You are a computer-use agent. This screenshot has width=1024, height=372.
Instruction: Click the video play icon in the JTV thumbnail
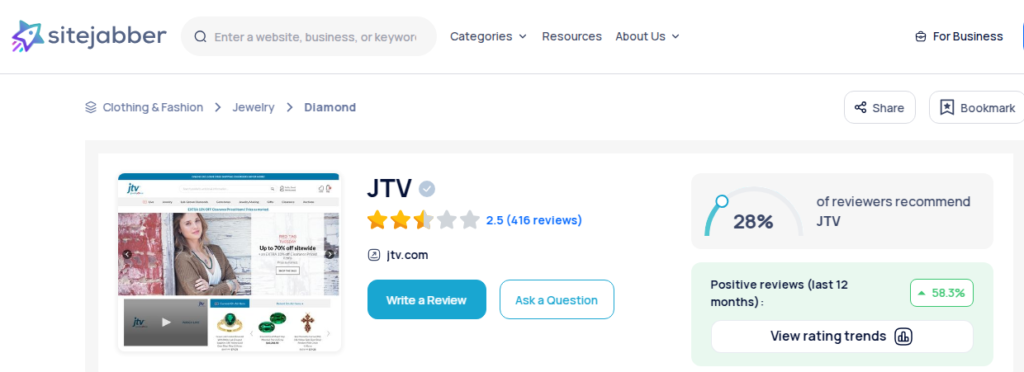click(x=167, y=322)
